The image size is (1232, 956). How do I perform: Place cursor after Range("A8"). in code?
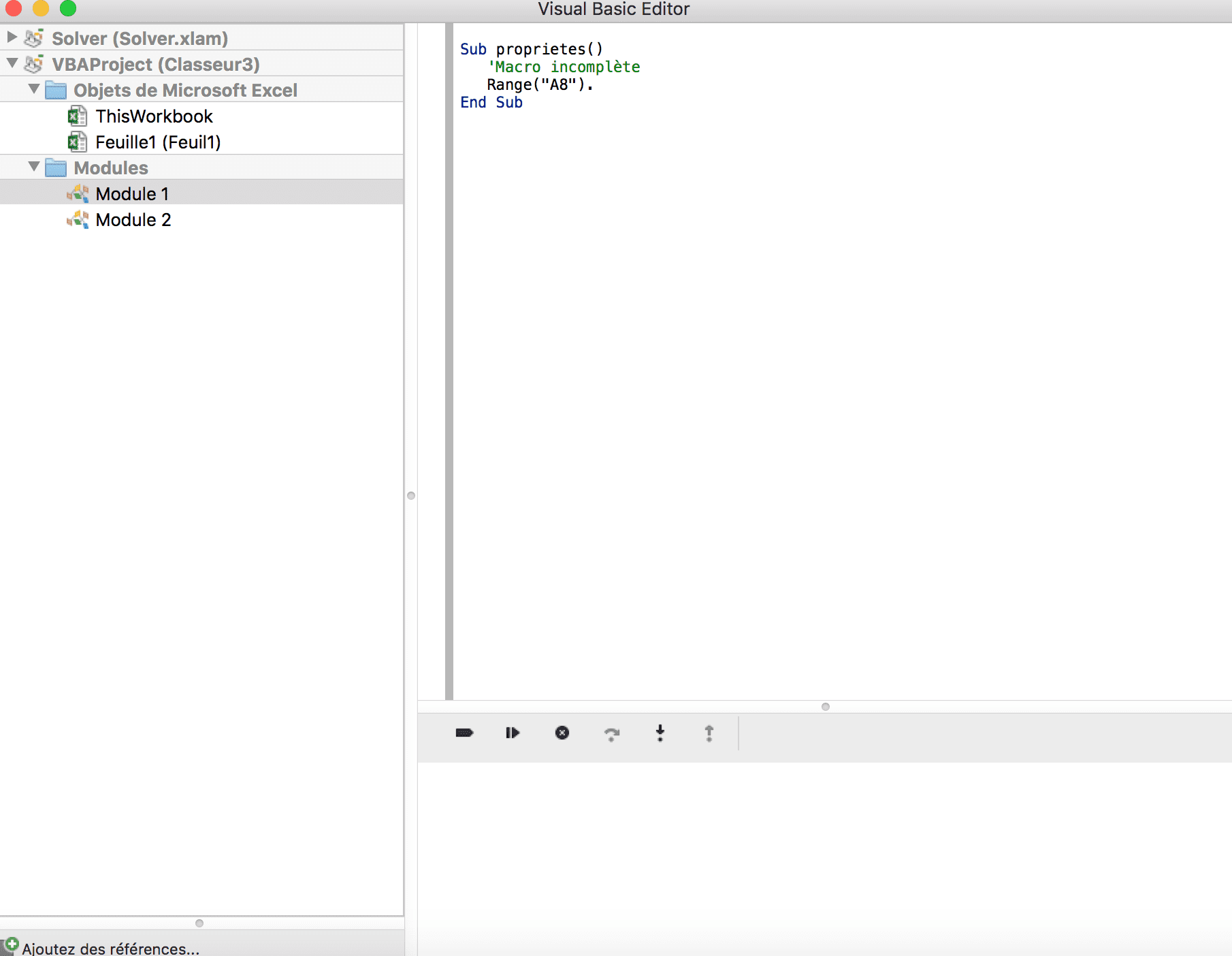(x=595, y=85)
